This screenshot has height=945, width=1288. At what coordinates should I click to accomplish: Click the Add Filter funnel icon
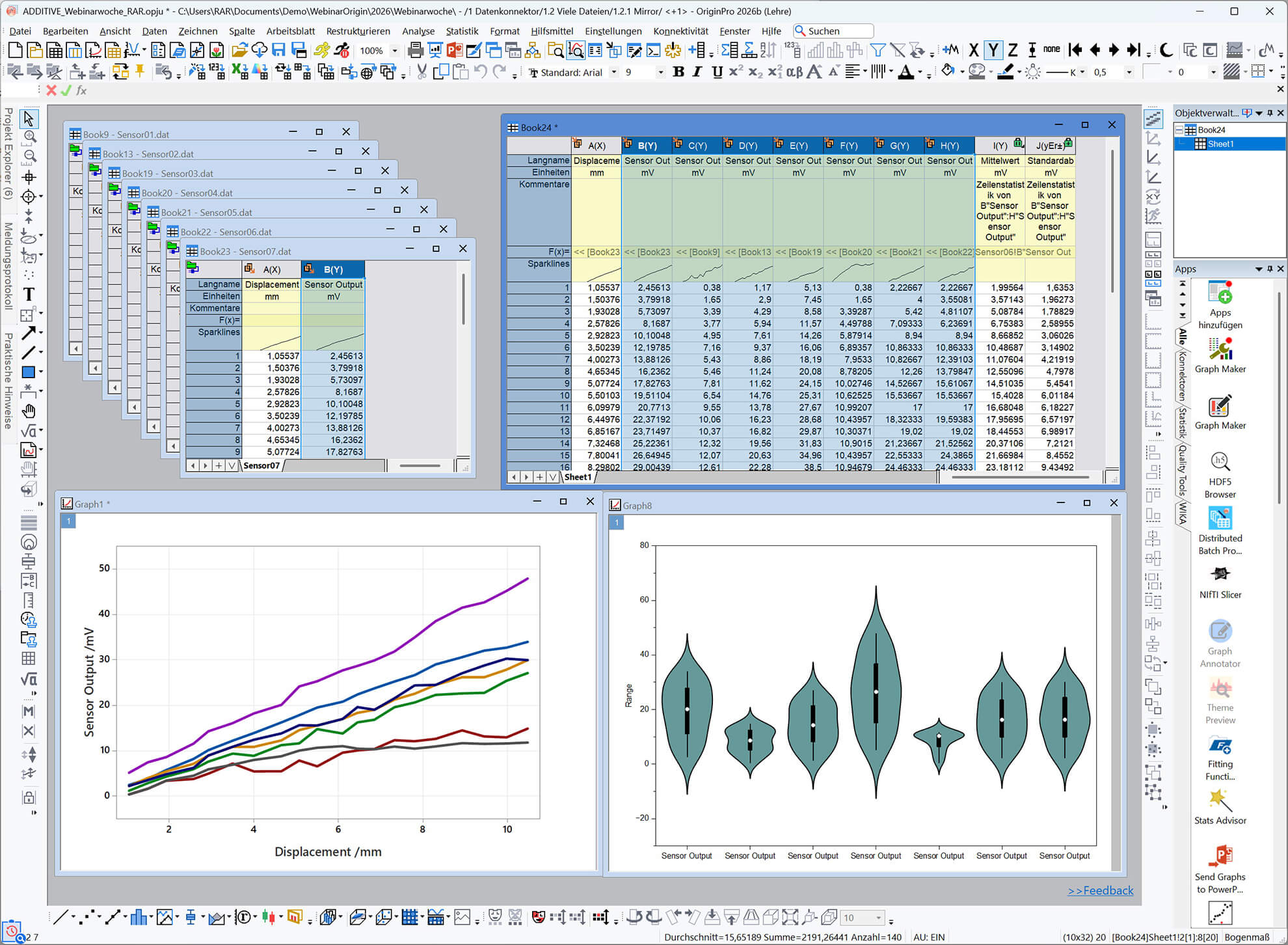pyautogui.click(x=878, y=50)
